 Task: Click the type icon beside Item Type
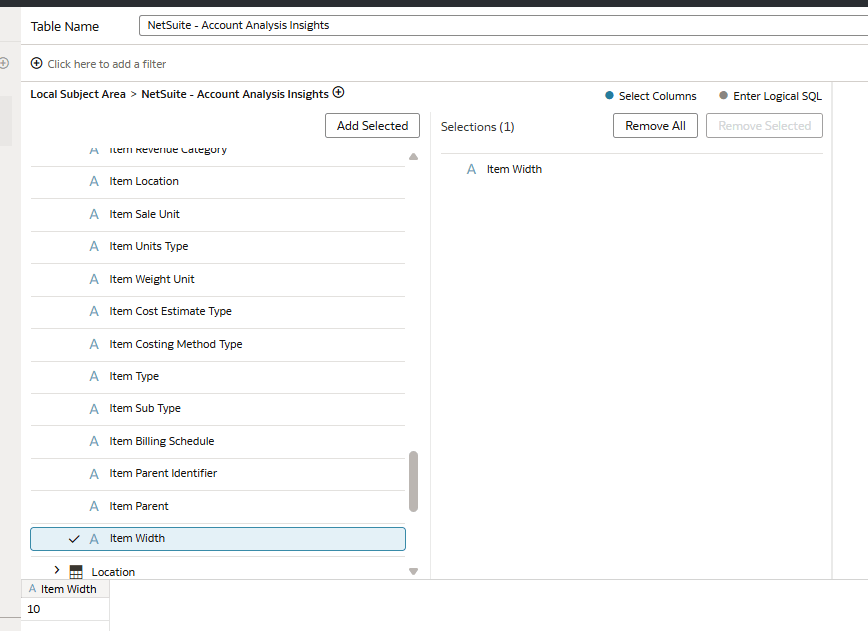pyautogui.click(x=94, y=376)
